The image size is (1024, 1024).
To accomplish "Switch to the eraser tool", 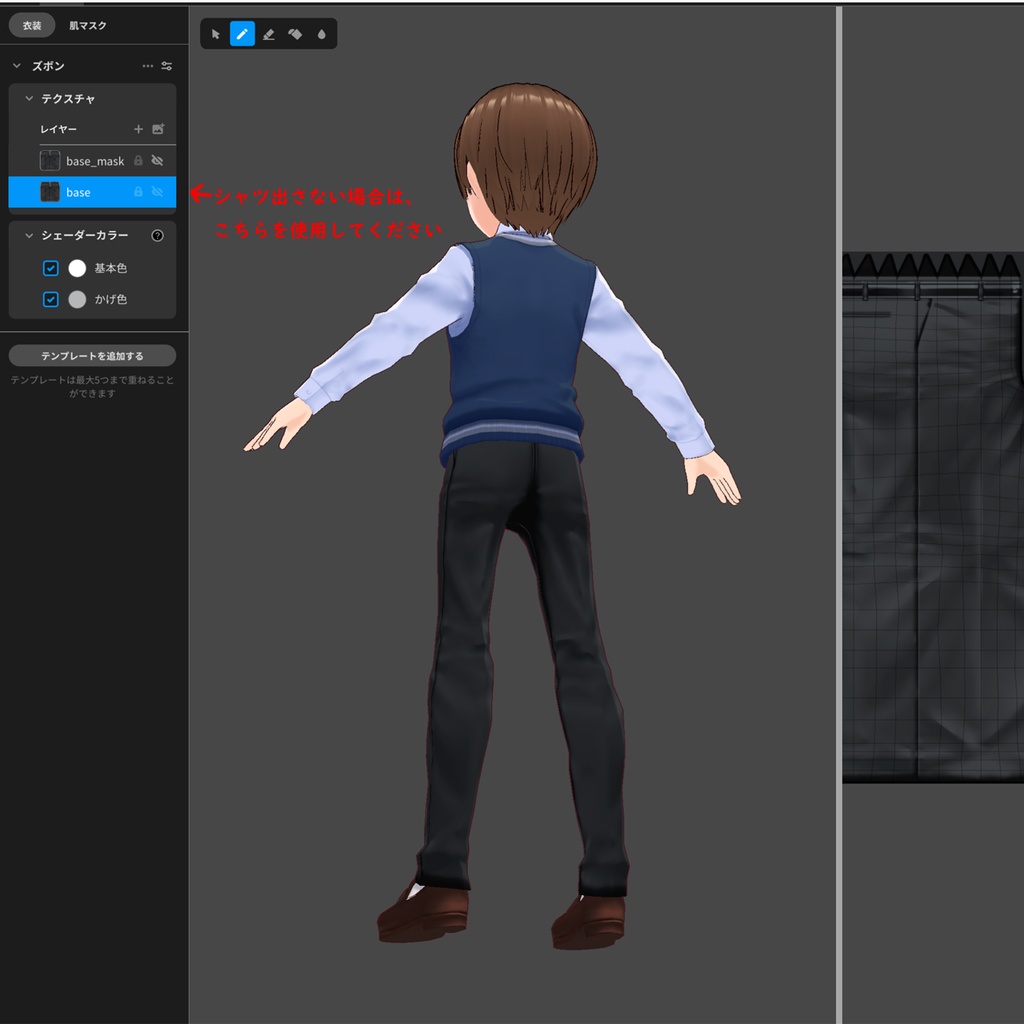I will 268,33.
